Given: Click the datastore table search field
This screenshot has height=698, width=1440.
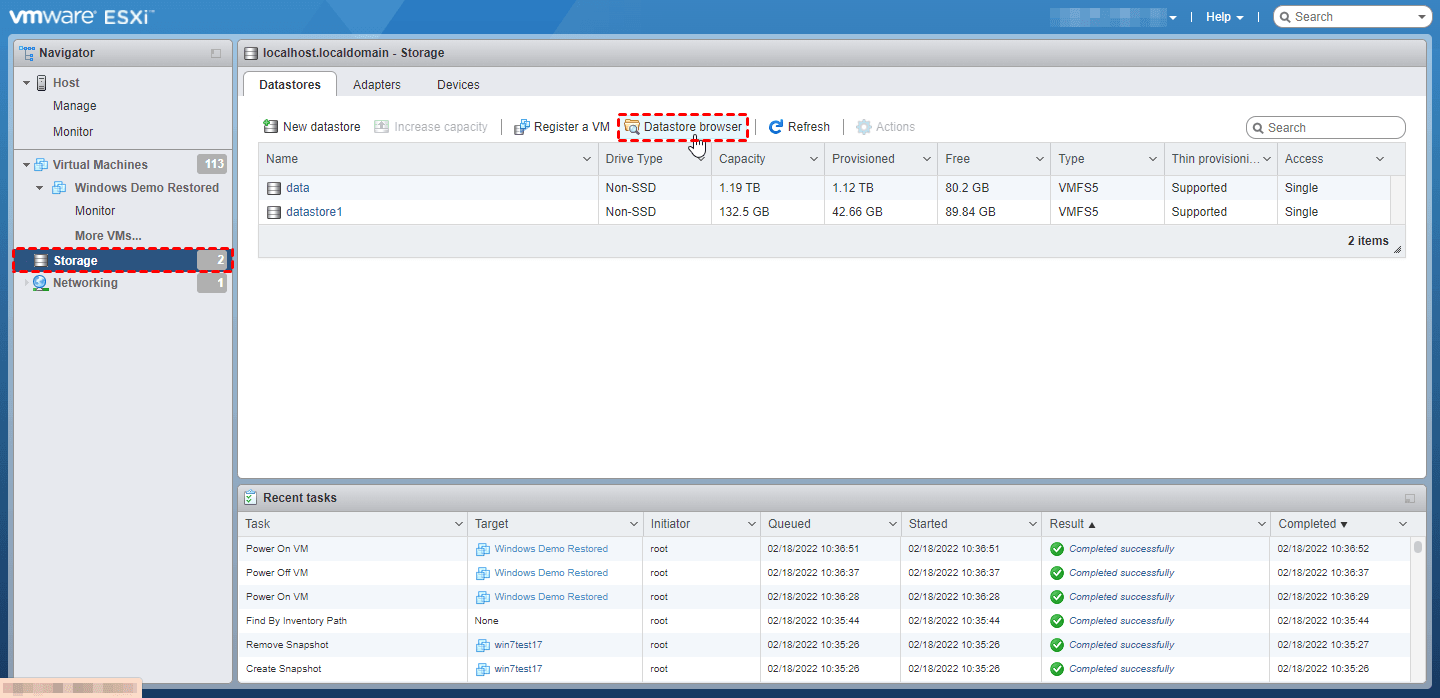Looking at the screenshot, I should point(1326,128).
